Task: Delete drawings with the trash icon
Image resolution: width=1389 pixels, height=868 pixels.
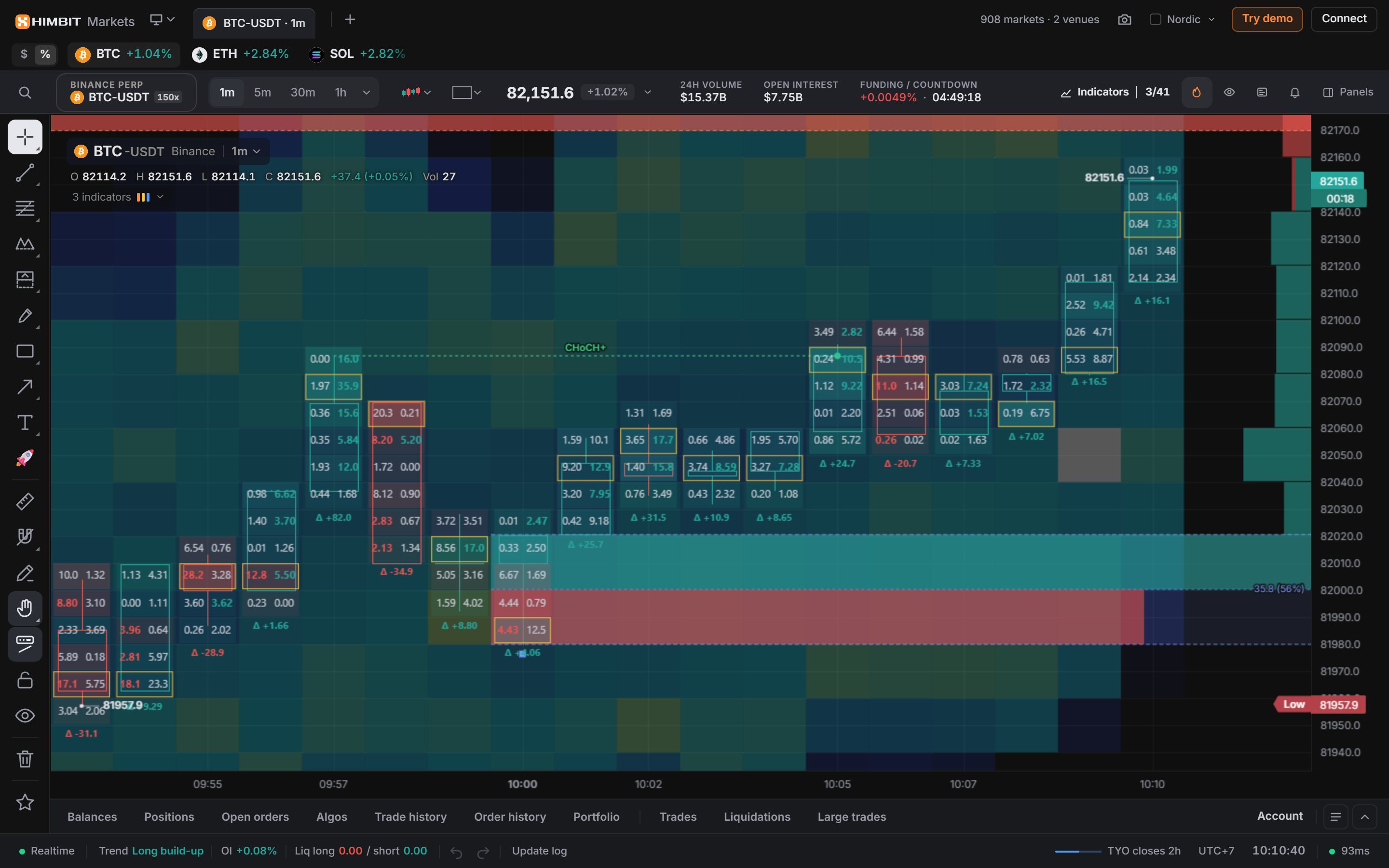Action: pos(25,759)
